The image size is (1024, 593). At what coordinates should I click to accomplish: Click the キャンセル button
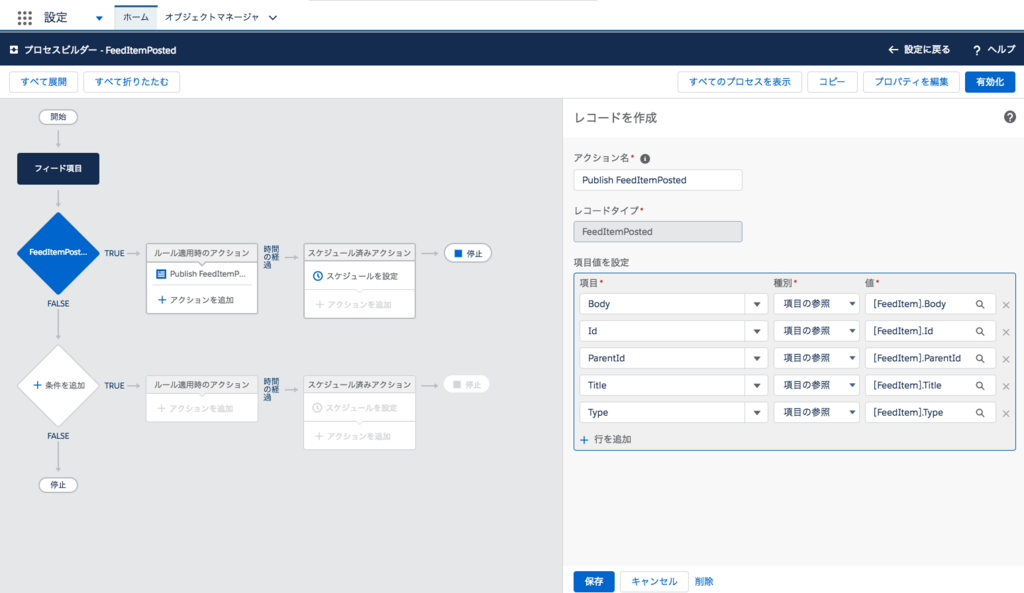pyautogui.click(x=654, y=581)
